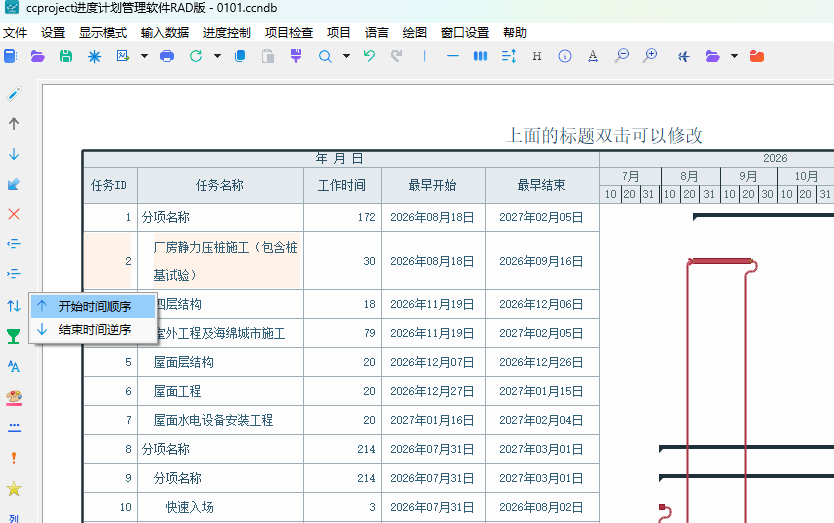Open a project with the purple folder icon next to the save icon

point(37,56)
